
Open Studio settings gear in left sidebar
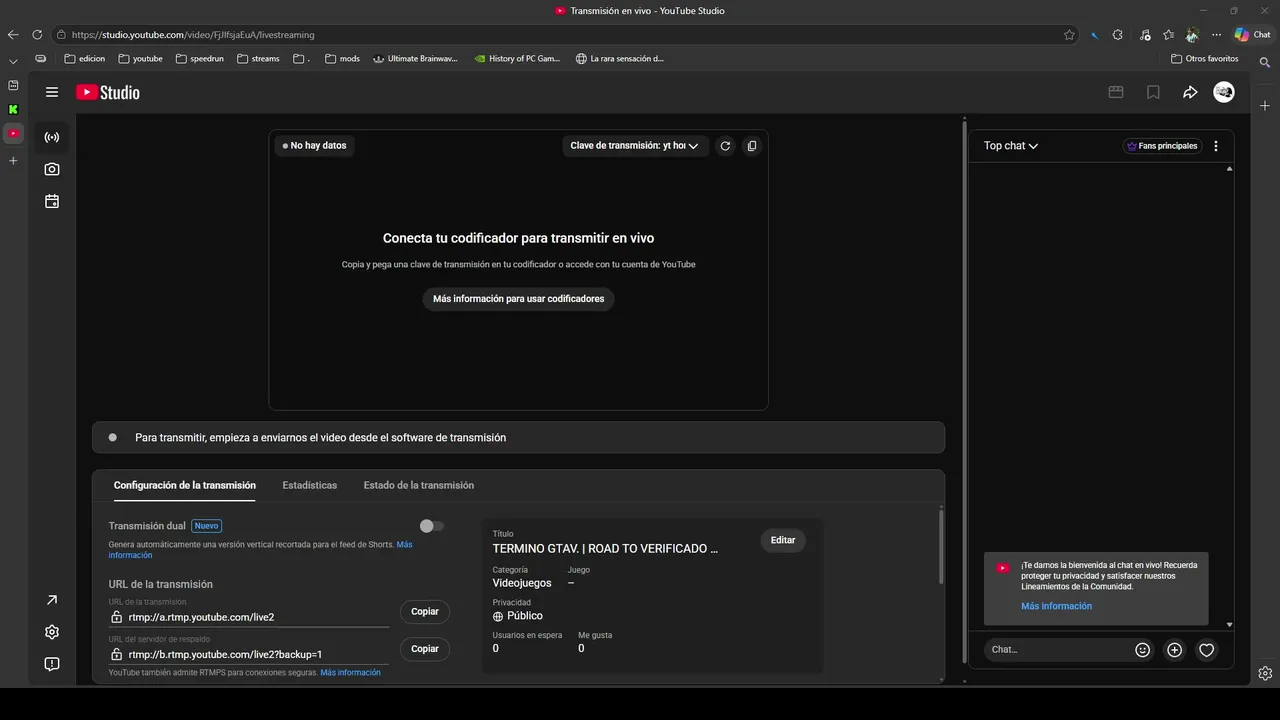pos(52,632)
